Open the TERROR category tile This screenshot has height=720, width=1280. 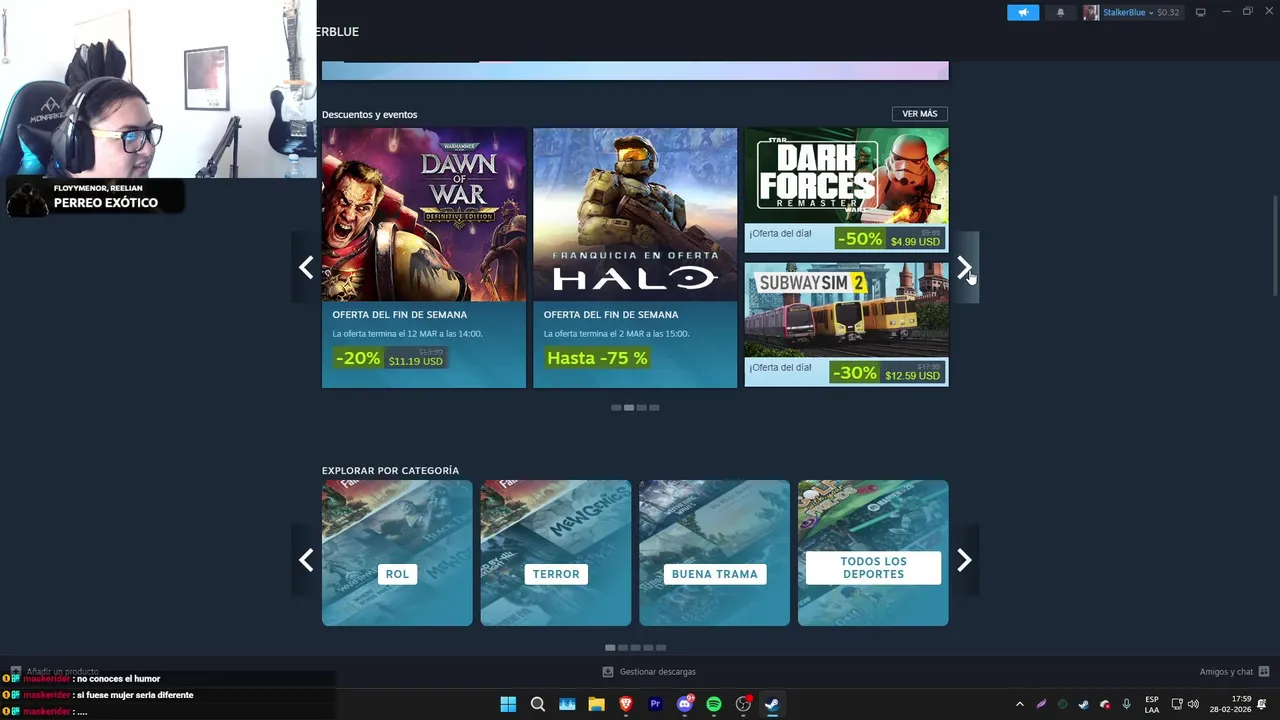pos(556,553)
